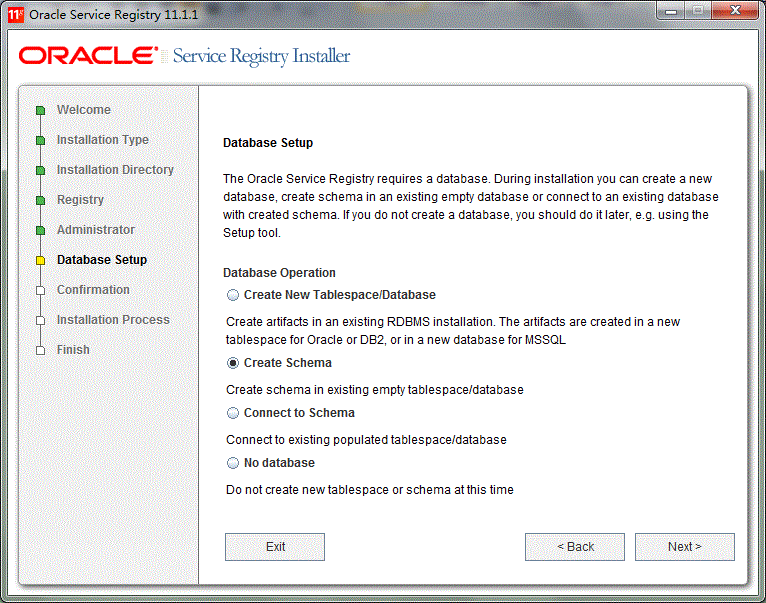Click the Database Setup step label

[x=102, y=259]
